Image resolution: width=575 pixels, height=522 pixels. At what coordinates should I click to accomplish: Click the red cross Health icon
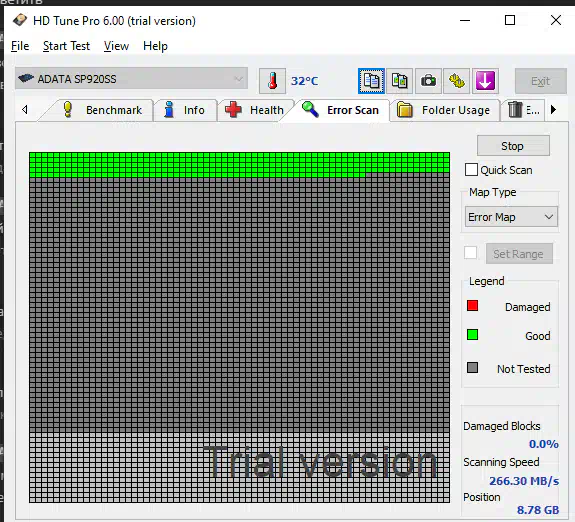coord(233,109)
